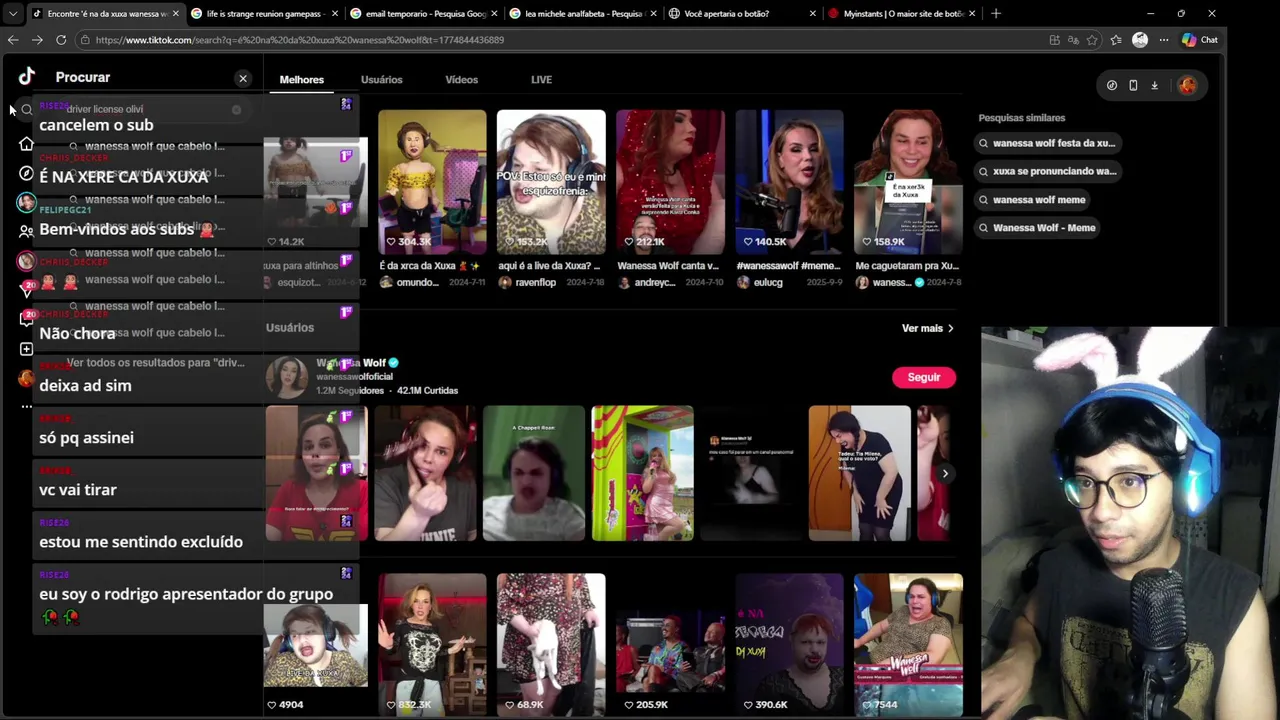The image size is (1280, 720).
Task: Click the browser forward arrow
Action: 37,40
